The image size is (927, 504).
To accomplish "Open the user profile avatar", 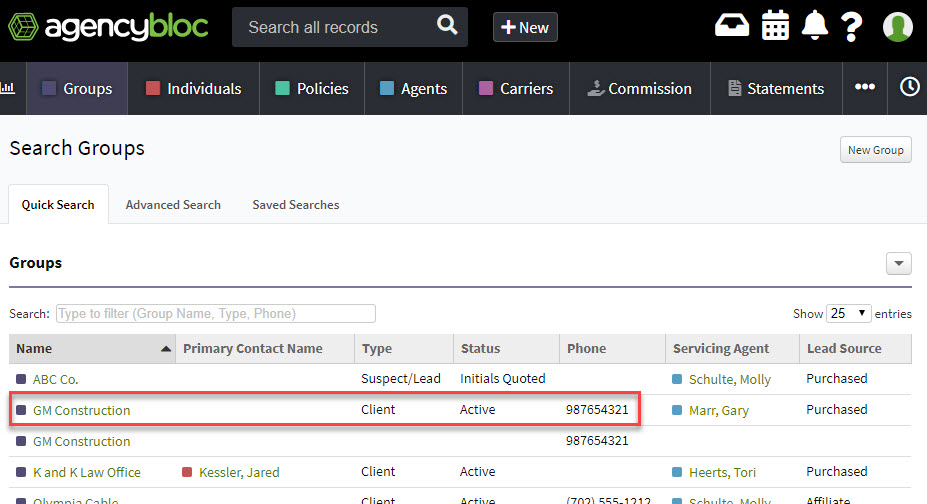I will point(897,27).
